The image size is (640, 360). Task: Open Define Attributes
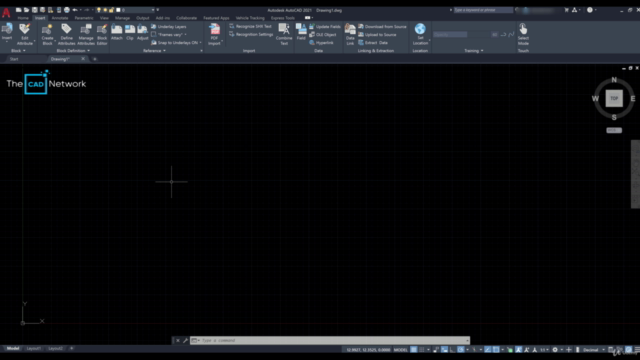pyautogui.click(x=66, y=34)
